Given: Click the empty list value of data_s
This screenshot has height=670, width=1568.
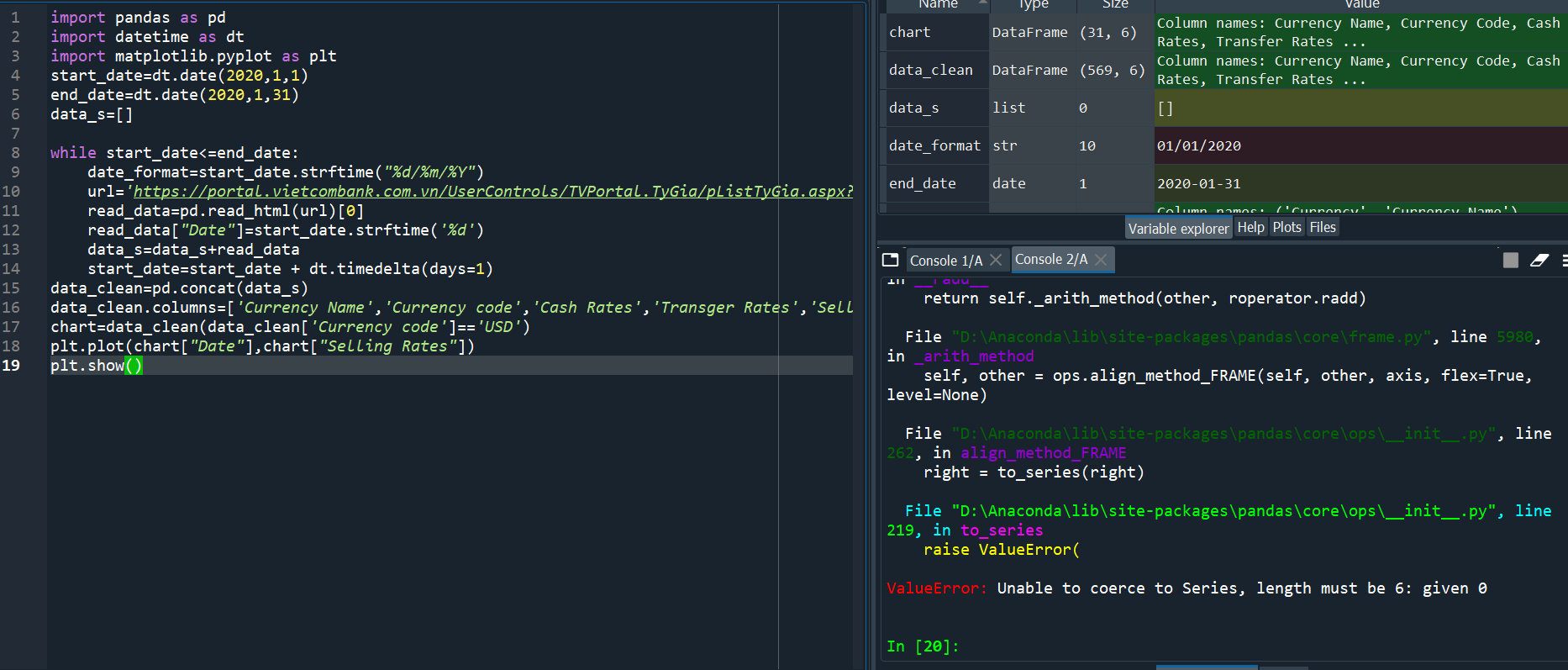Looking at the screenshot, I should tap(1360, 108).
